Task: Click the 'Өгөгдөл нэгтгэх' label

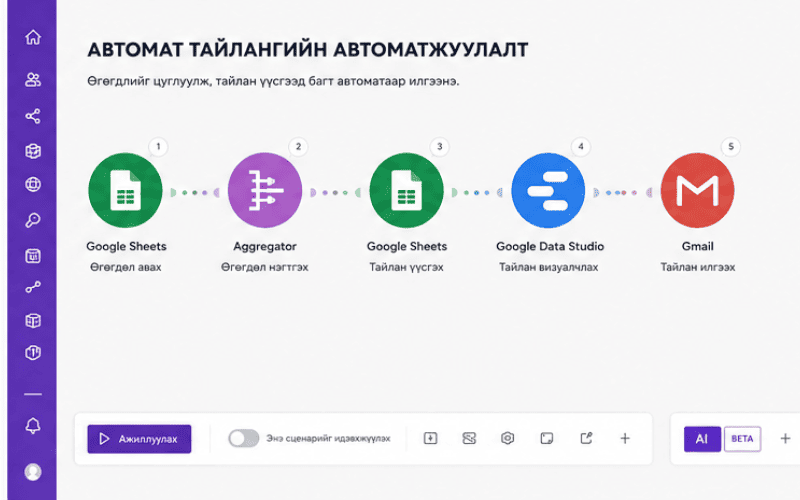Action: tap(265, 267)
